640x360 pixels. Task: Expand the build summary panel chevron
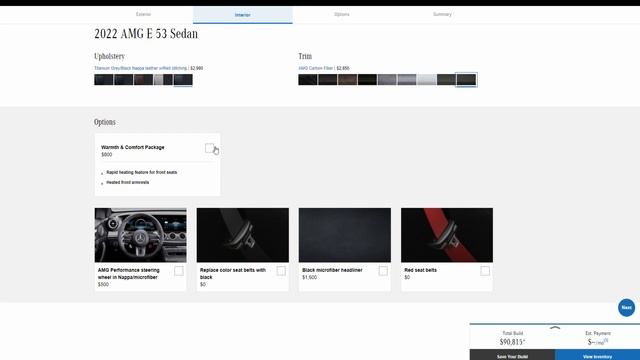click(555, 328)
